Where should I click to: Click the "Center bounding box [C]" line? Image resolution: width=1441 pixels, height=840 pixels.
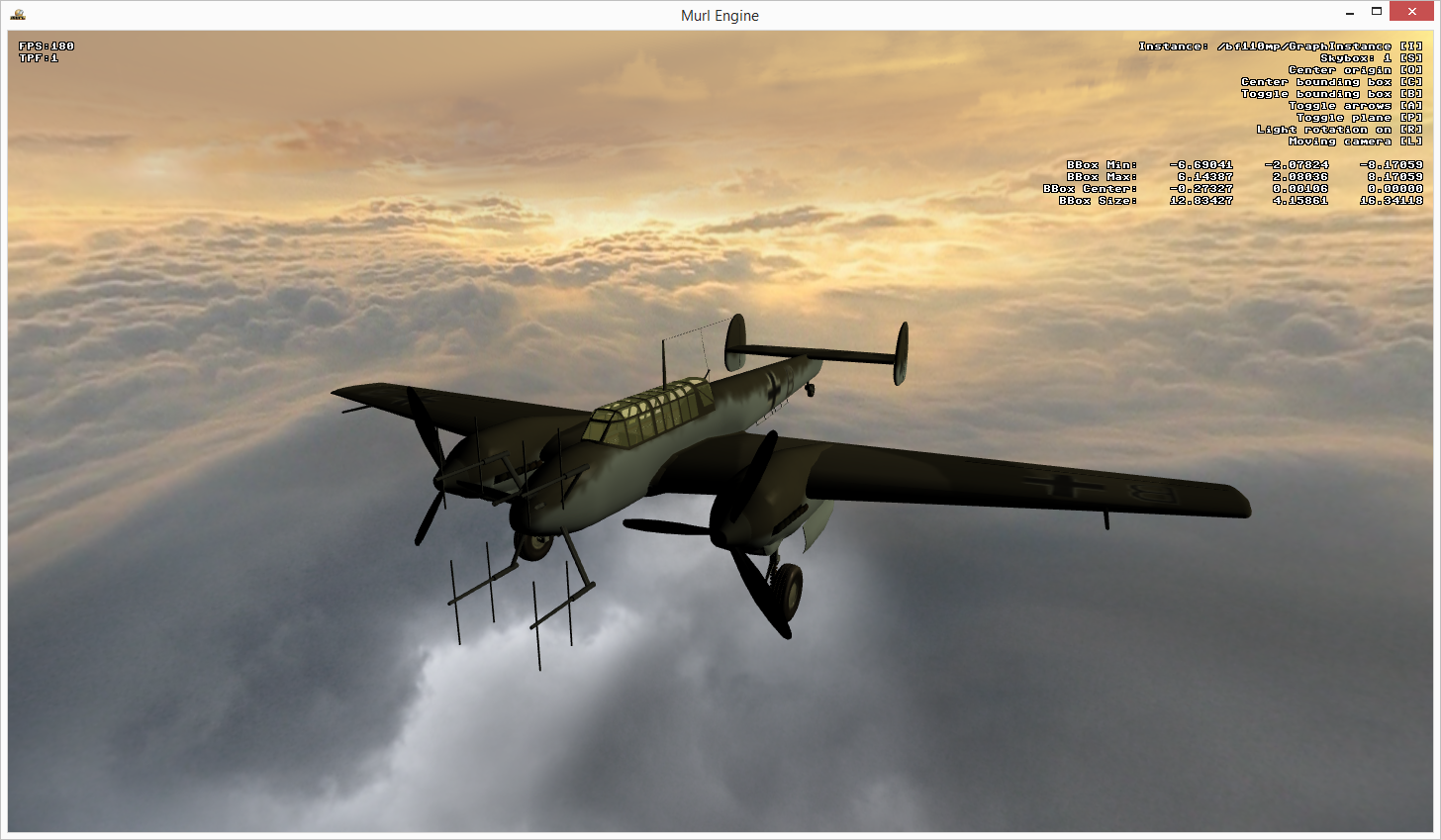click(1332, 82)
